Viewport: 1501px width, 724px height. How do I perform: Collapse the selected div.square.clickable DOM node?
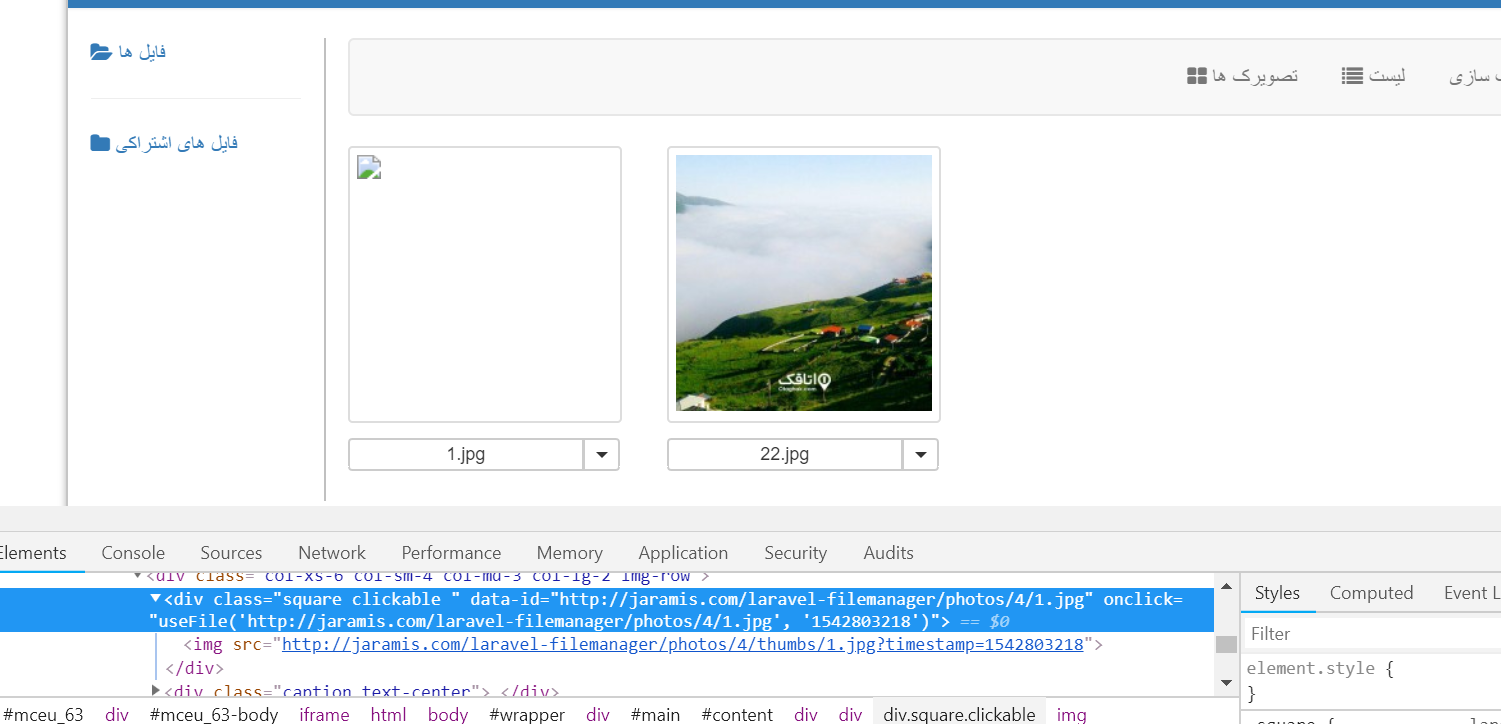[151, 598]
